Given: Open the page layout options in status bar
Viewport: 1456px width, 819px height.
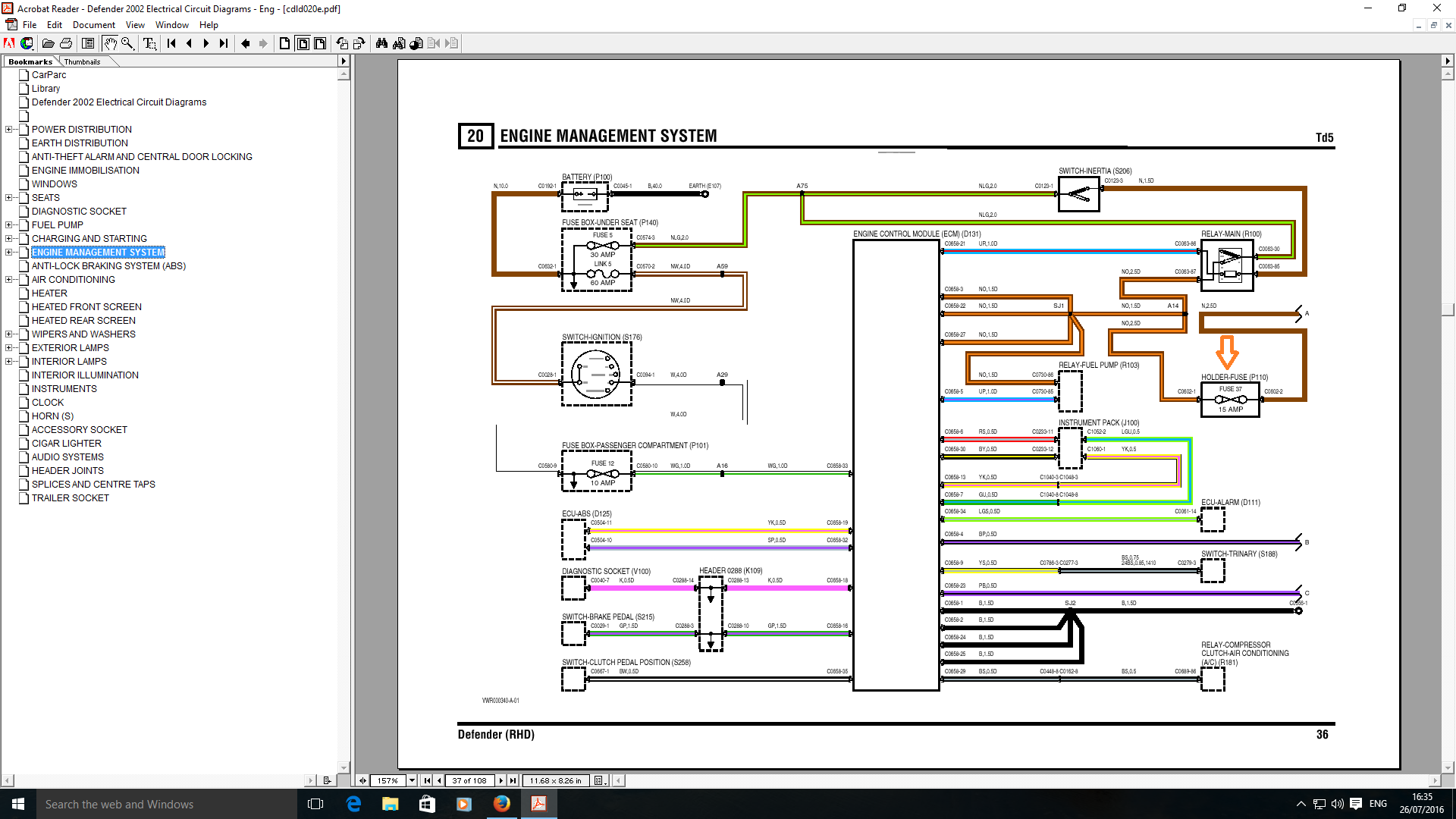Looking at the screenshot, I should point(600,780).
